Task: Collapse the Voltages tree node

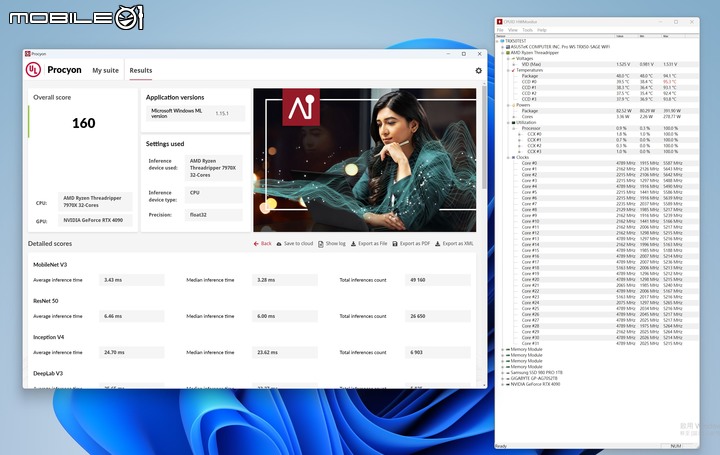Action: click(x=508, y=58)
